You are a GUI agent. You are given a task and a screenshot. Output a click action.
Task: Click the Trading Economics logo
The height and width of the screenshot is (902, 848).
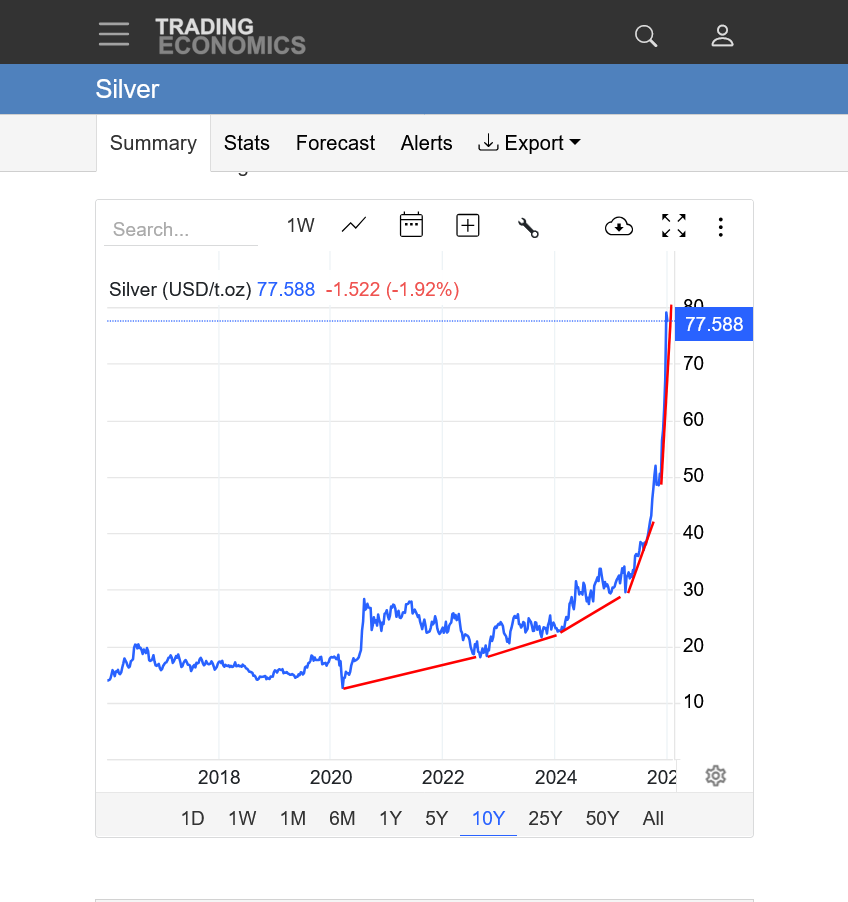(230, 35)
